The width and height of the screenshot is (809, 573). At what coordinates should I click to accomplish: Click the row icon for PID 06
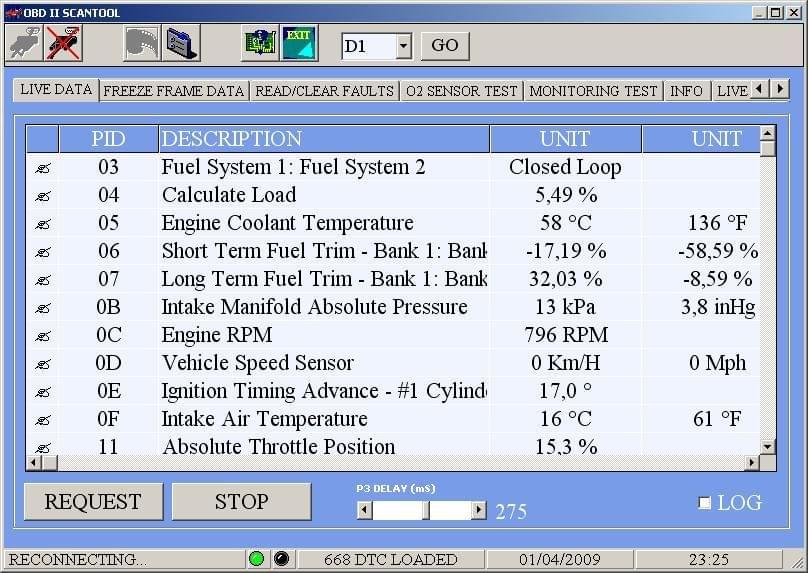coord(43,252)
